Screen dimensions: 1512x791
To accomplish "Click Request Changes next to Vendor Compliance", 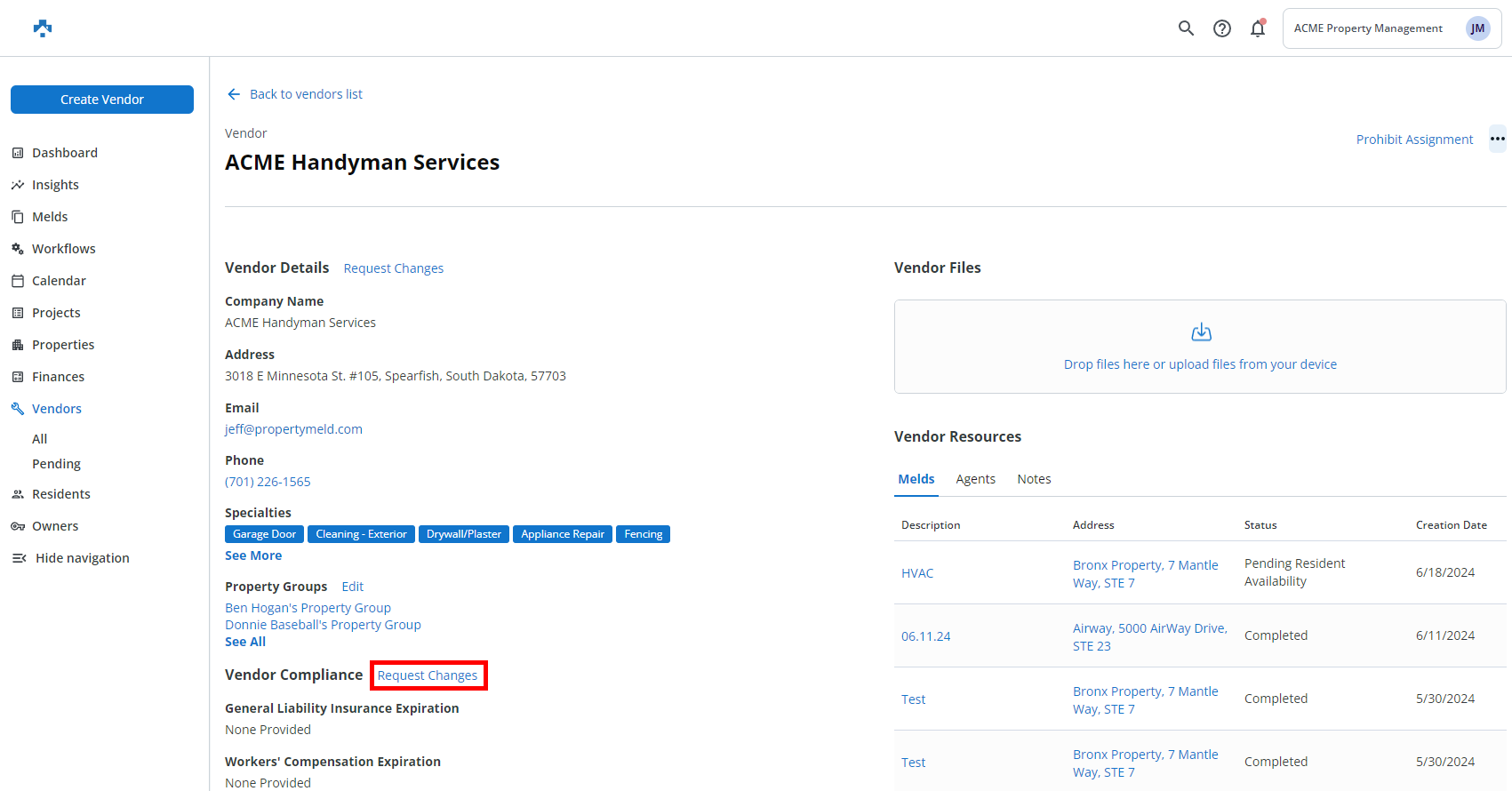I will (x=428, y=675).
